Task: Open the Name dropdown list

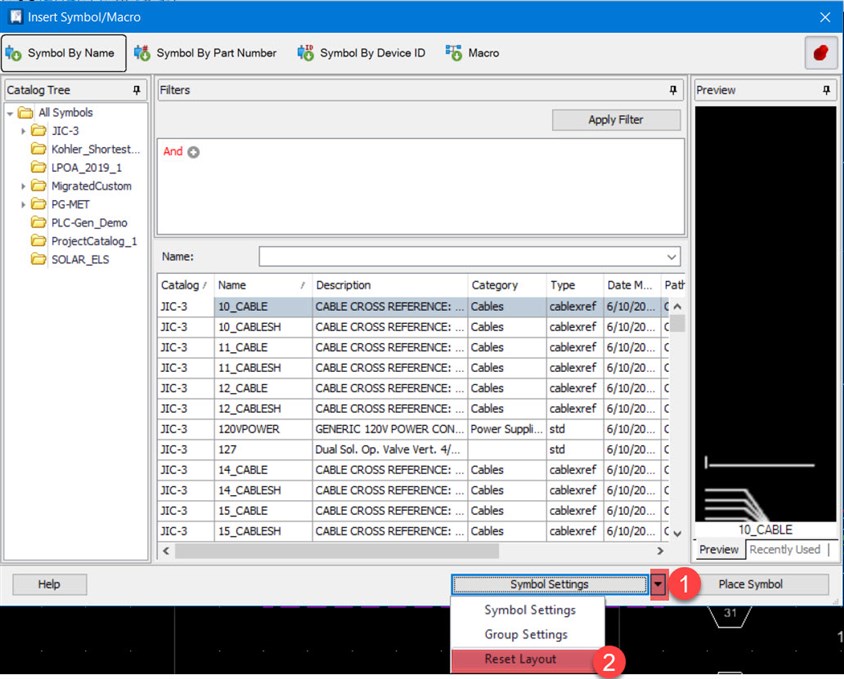Action: tap(672, 256)
